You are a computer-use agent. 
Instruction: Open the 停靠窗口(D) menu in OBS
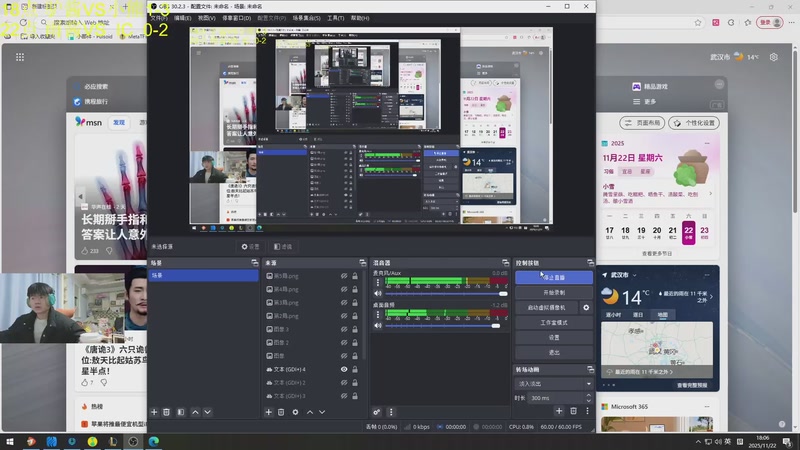tap(236, 18)
